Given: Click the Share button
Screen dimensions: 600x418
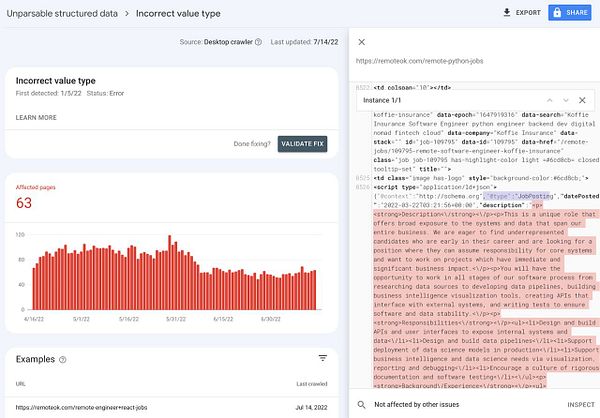Looking at the screenshot, I should (x=570, y=12).
